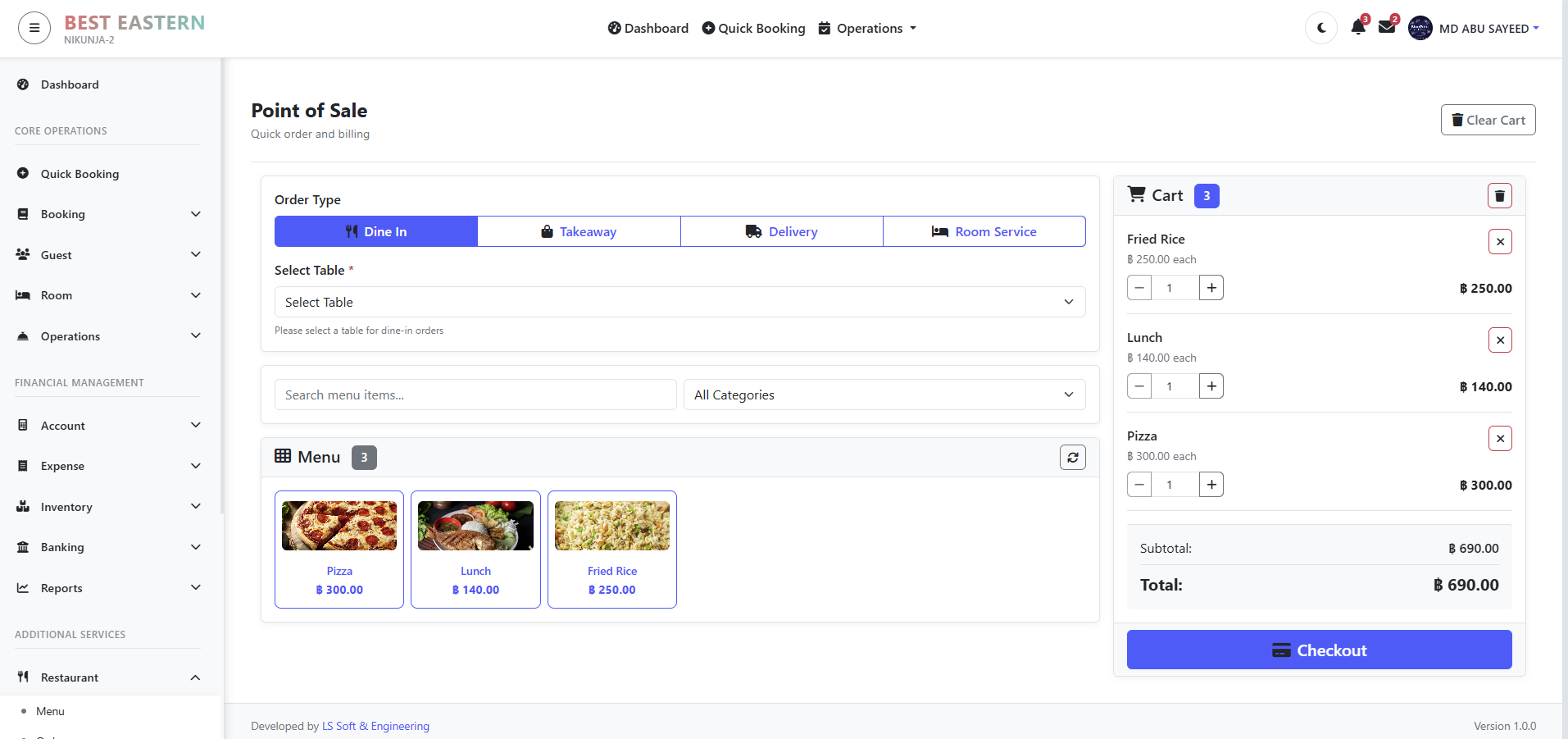Select Takeaway order type
Image resolution: width=1568 pixels, height=739 pixels.
point(579,232)
